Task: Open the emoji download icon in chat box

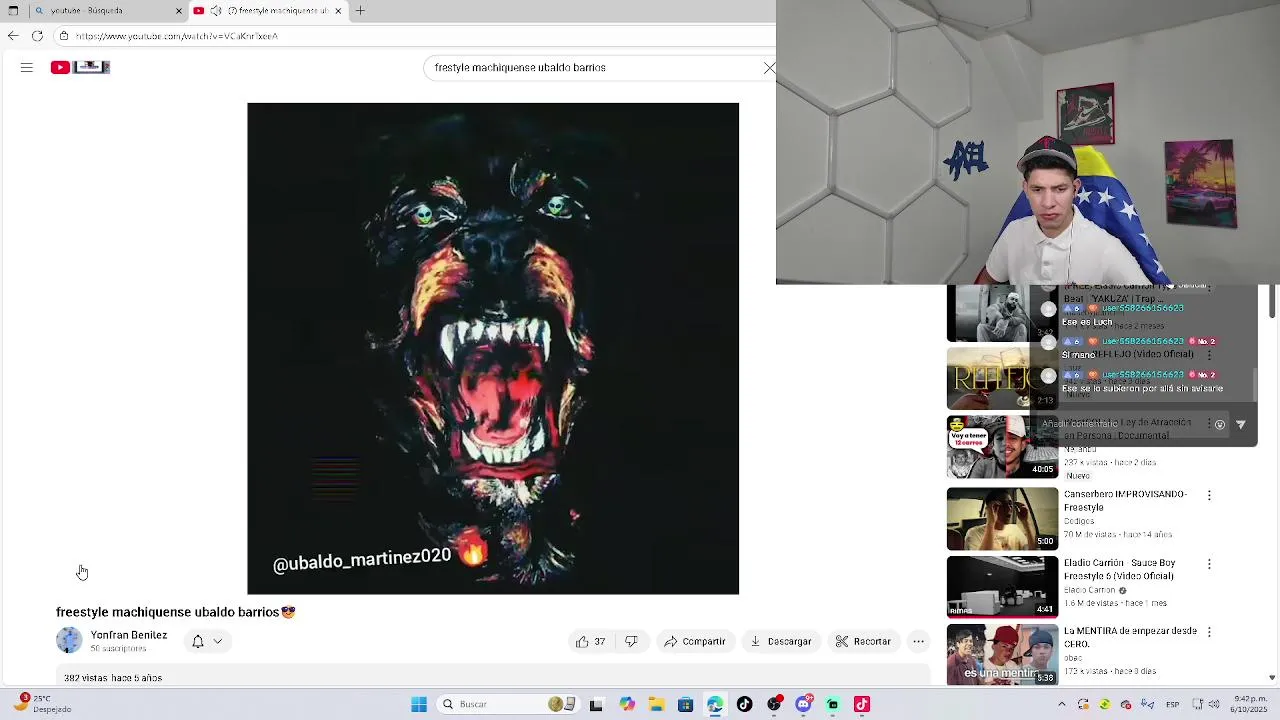Action: (1220, 424)
